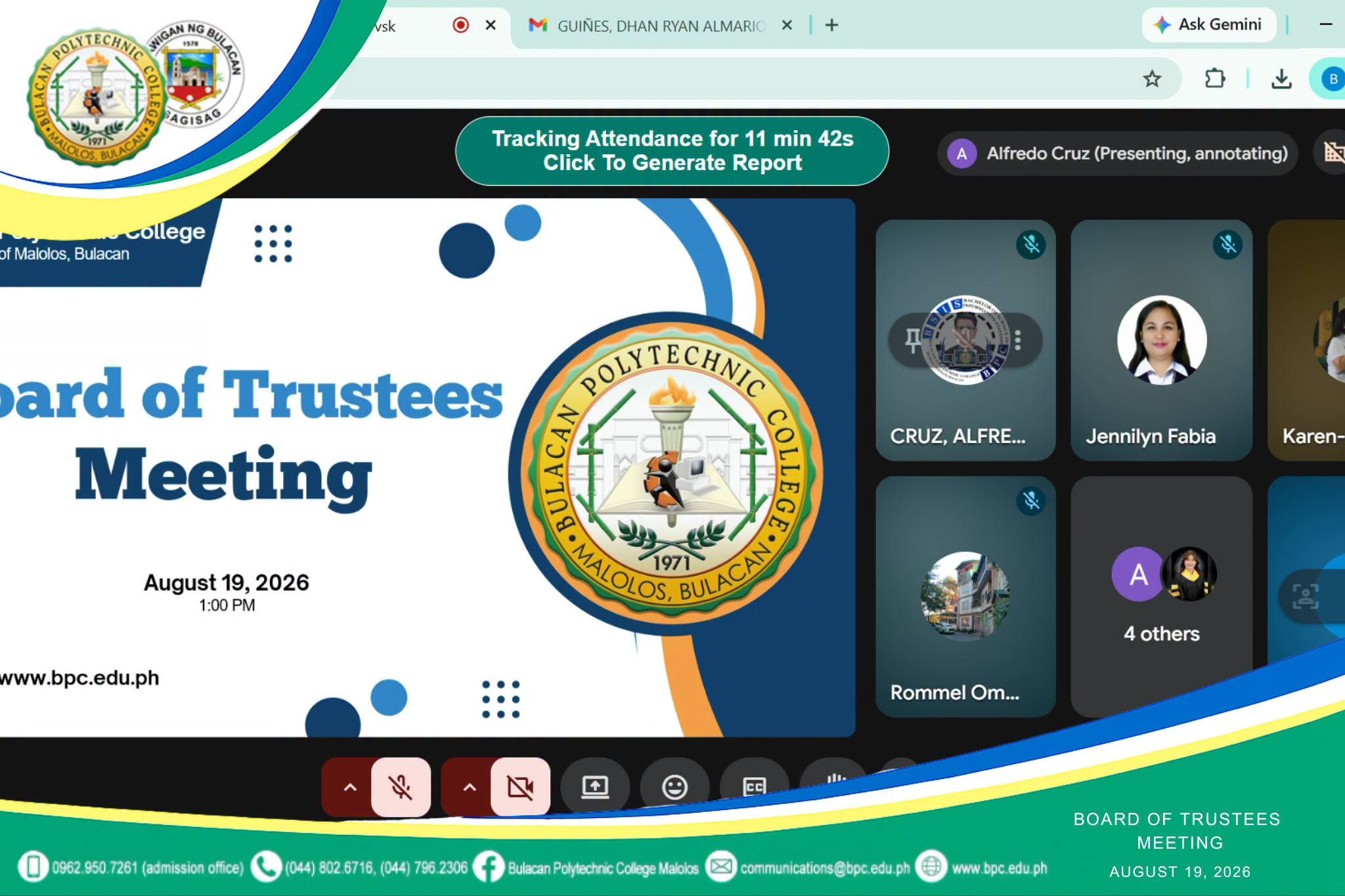Viewport: 1345px width, 896px height.
Task: Click the Tracking Attendance generate report button
Action: 672,151
